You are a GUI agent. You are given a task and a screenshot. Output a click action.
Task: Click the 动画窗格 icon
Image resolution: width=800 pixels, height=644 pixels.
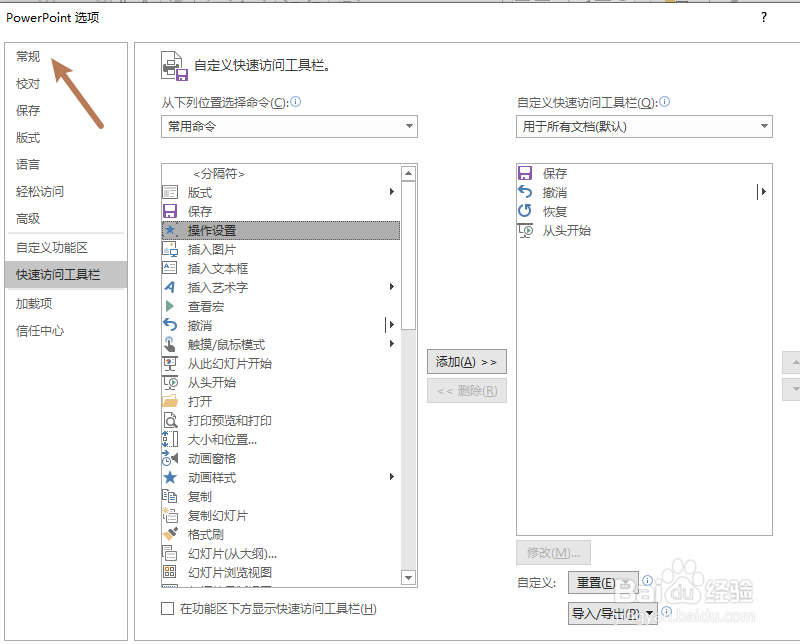point(170,458)
